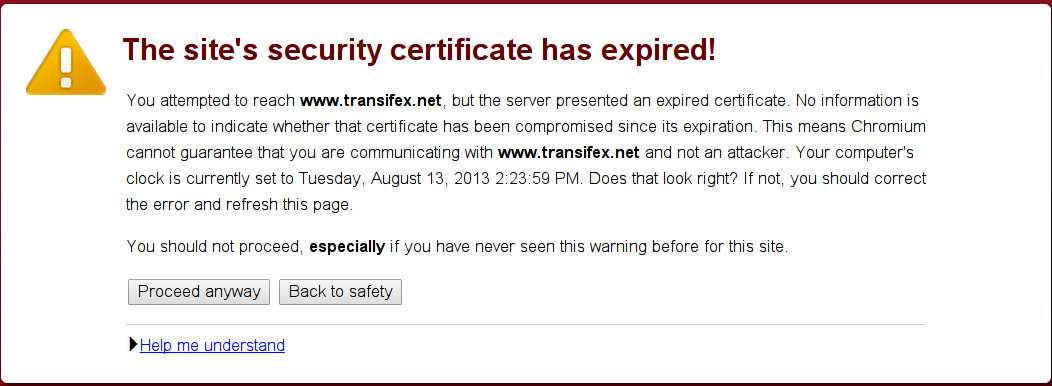The height and width of the screenshot is (386, 1052).
Task: Click the horizontal divider above Help link
Action: (527, 324)
